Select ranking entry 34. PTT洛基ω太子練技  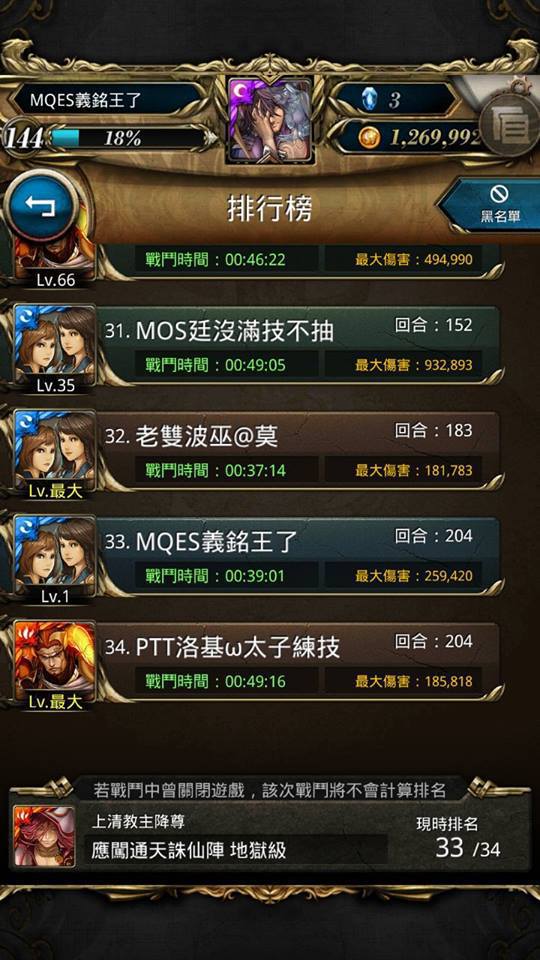point(300,662)
